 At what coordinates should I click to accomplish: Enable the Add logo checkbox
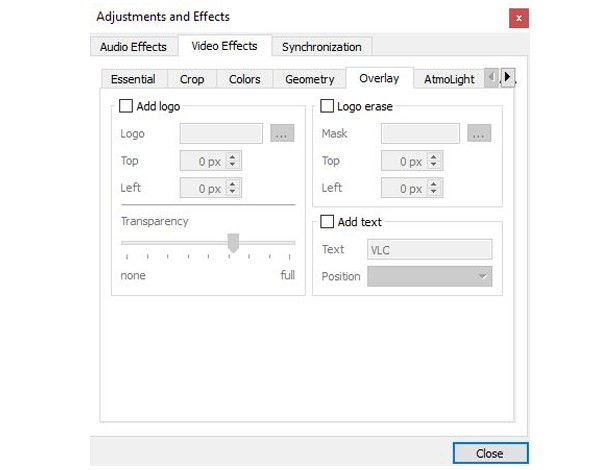126,106
